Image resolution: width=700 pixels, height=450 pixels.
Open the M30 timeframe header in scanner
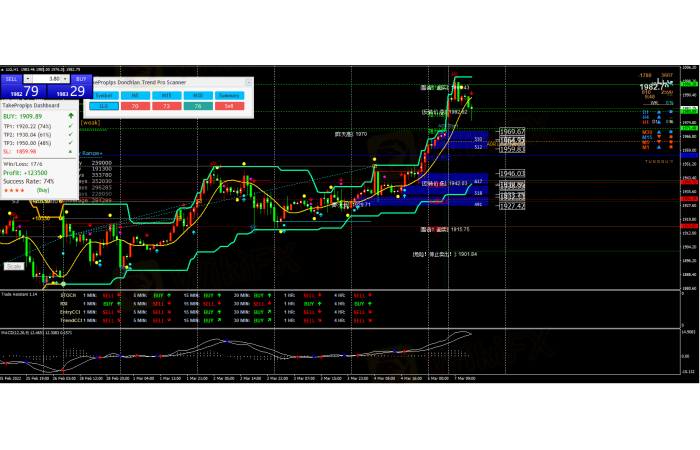click(198, 95)
